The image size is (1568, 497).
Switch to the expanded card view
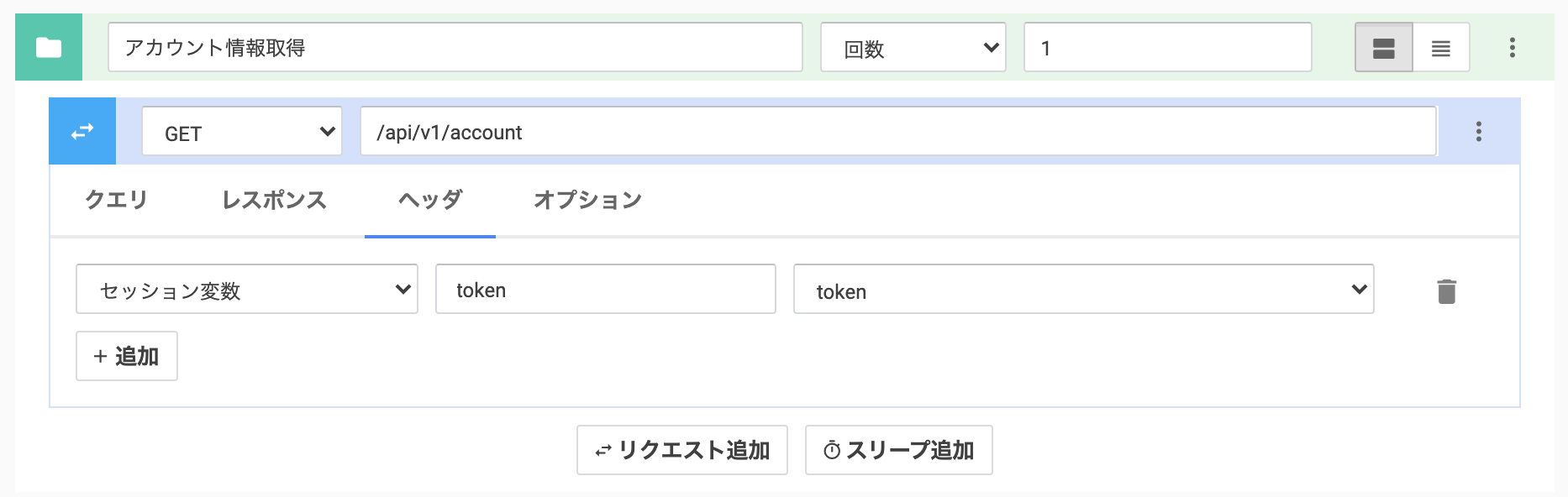1383,48
